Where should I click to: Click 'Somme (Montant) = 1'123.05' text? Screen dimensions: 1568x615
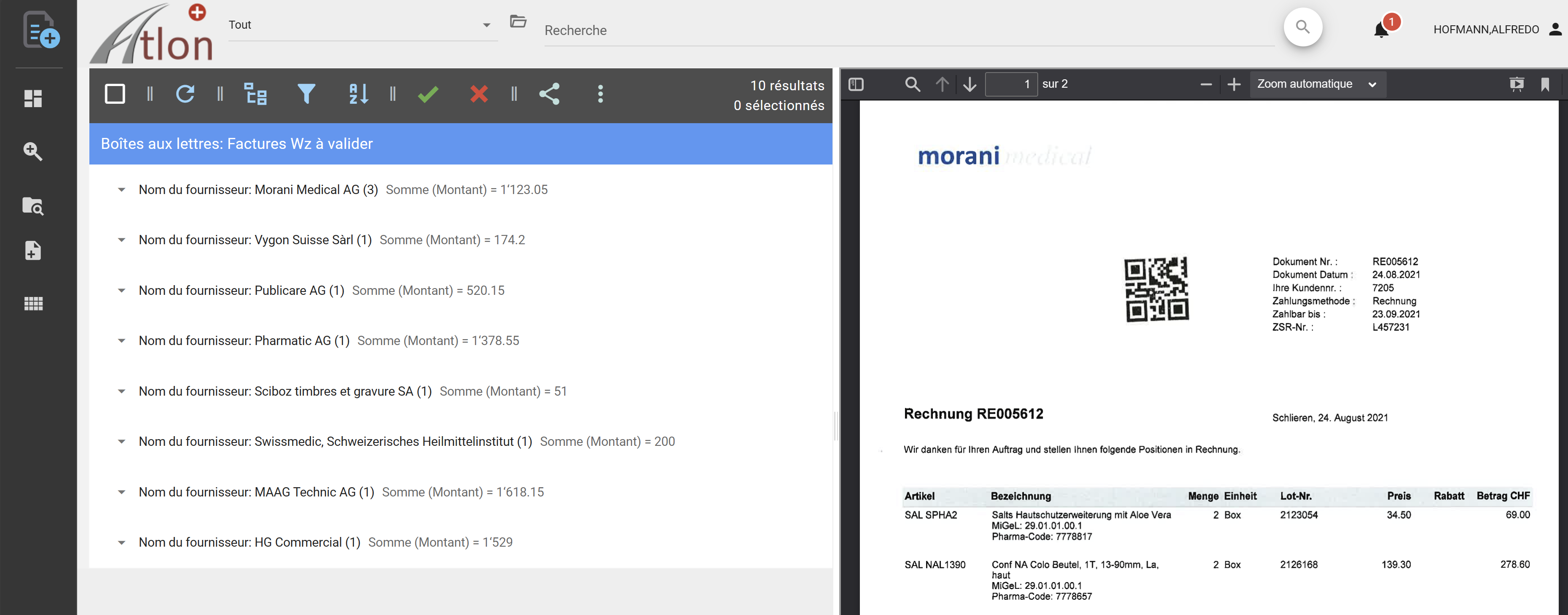pyautogui.click(x=466, y=189)
